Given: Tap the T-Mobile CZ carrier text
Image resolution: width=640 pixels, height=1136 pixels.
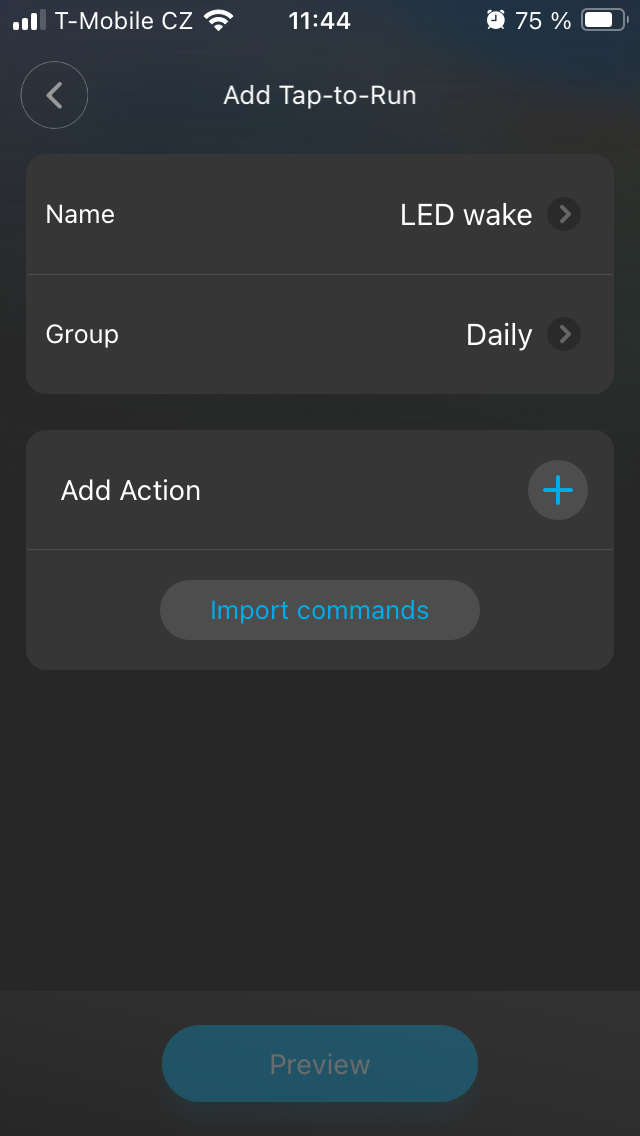Looking at the screenshot, I should coord(124,20).
